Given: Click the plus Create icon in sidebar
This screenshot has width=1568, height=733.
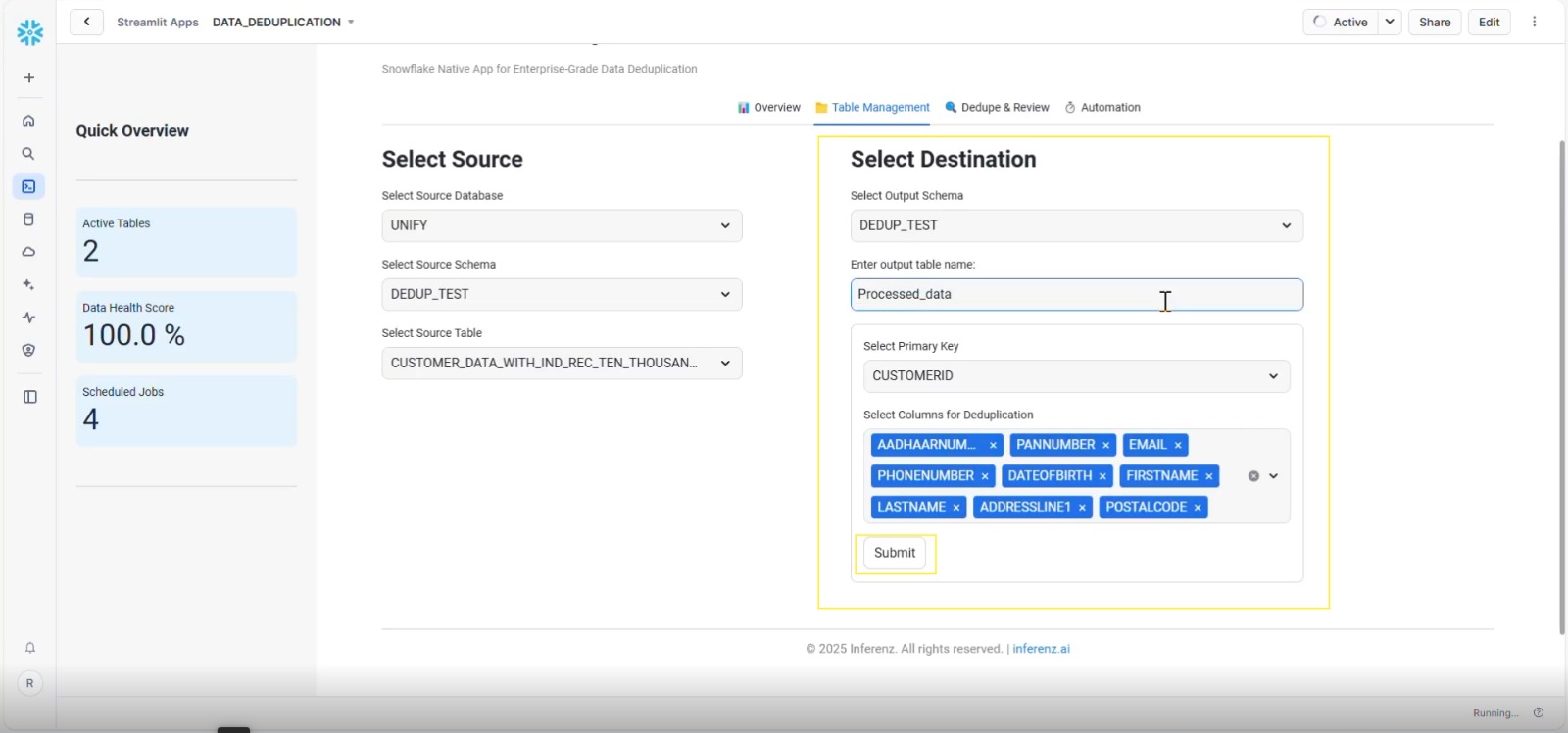Looking at the screenshot, I should click(29, 77).
